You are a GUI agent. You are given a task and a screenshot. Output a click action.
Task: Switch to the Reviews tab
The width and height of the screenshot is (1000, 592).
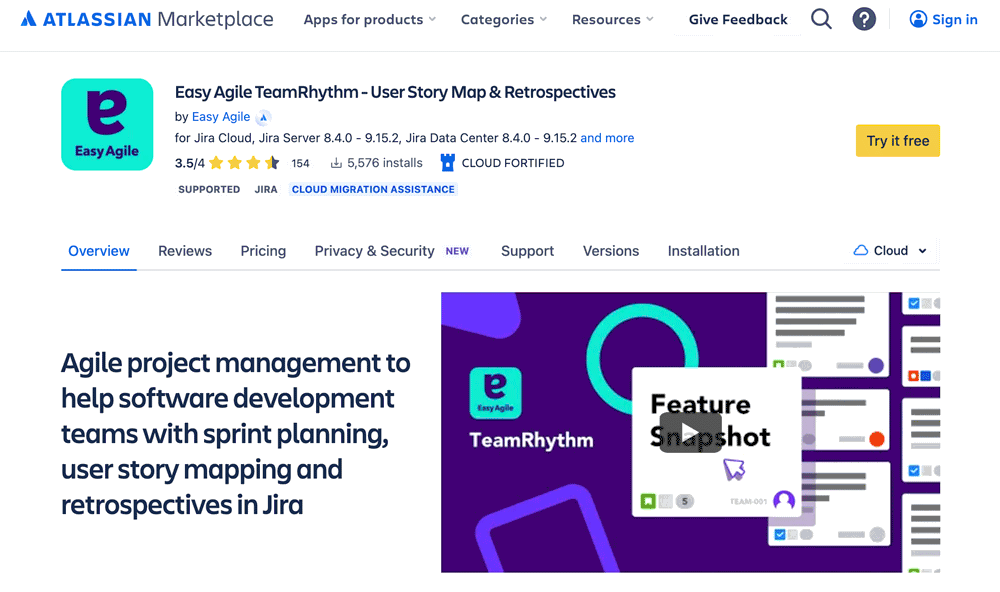[x=185, y=251]
